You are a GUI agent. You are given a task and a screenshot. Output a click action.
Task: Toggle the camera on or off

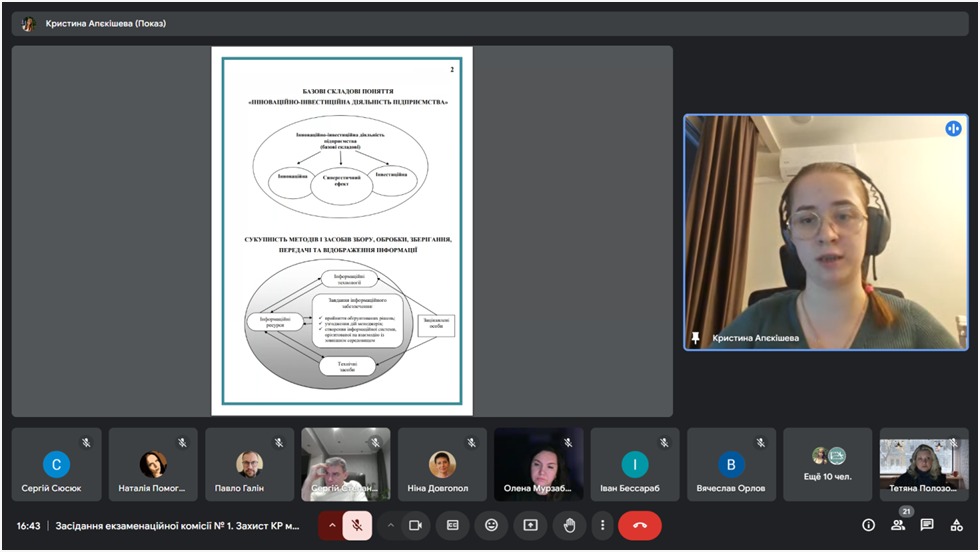click(415, 525)
